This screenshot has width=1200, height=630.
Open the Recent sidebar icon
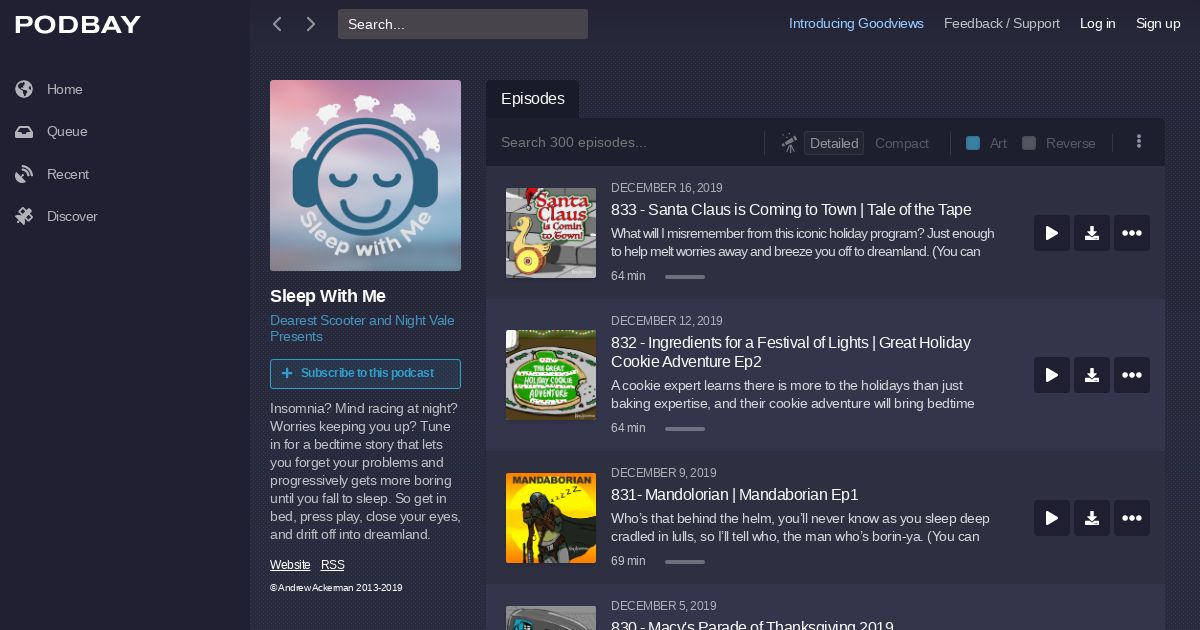tap(25, 175)
